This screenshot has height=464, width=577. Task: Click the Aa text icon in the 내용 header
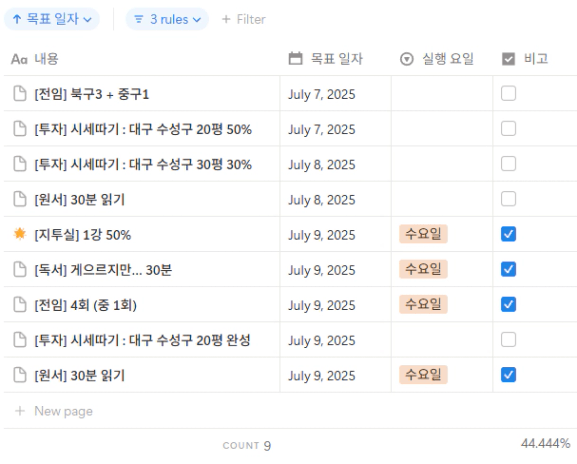19,59
